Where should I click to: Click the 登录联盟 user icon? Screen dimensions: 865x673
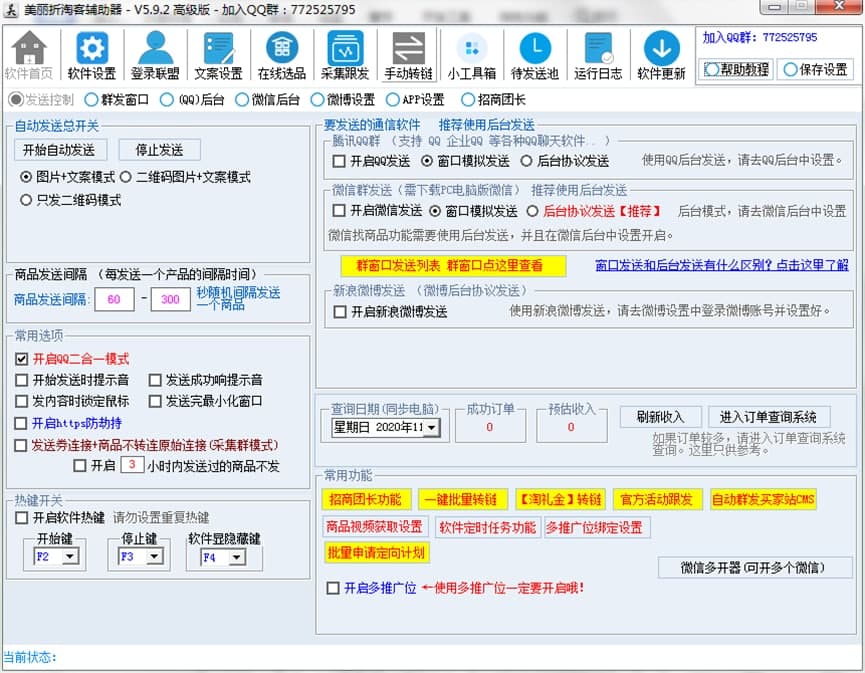pos(155,50)
